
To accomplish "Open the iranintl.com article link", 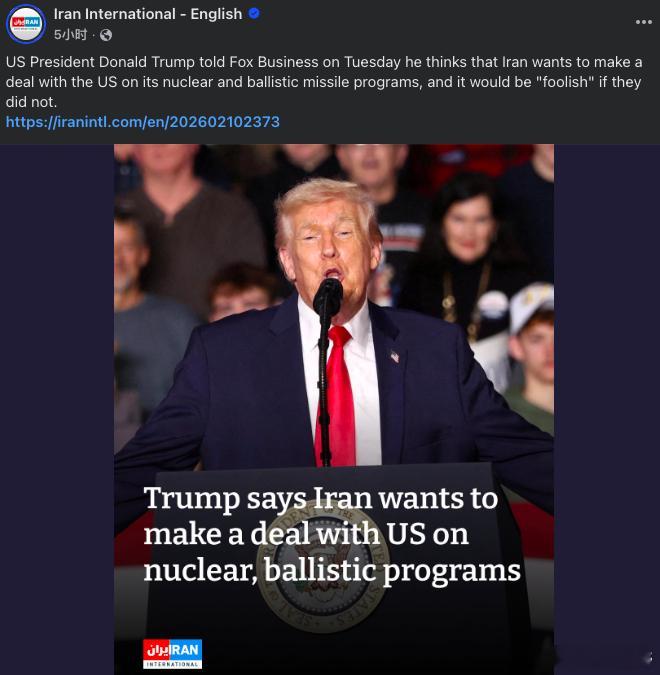I will coord(143,122).
